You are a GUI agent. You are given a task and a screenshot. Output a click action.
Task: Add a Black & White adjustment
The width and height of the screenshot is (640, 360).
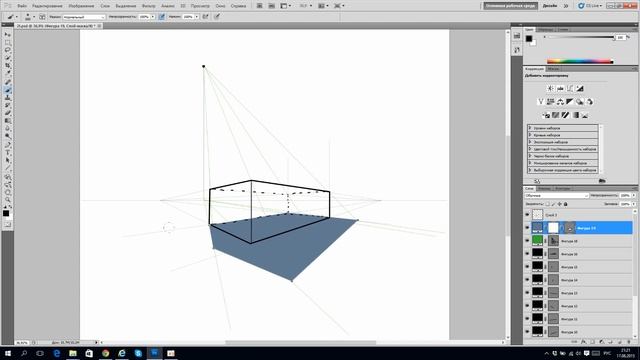[570, 102]
